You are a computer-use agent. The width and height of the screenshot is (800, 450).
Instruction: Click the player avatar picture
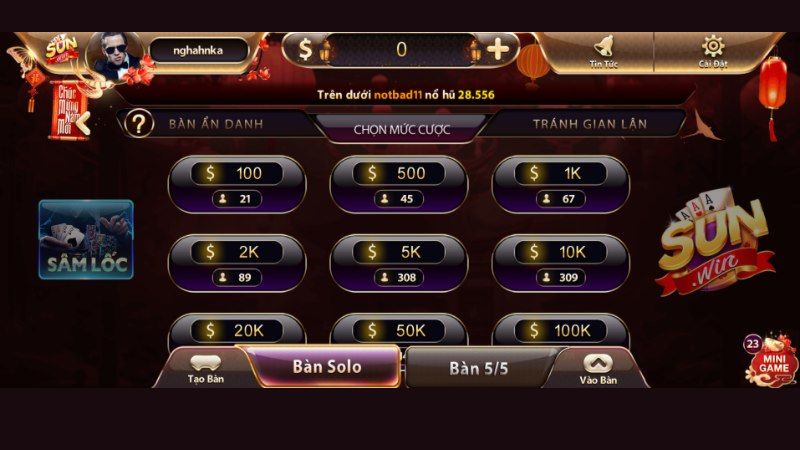114,55
